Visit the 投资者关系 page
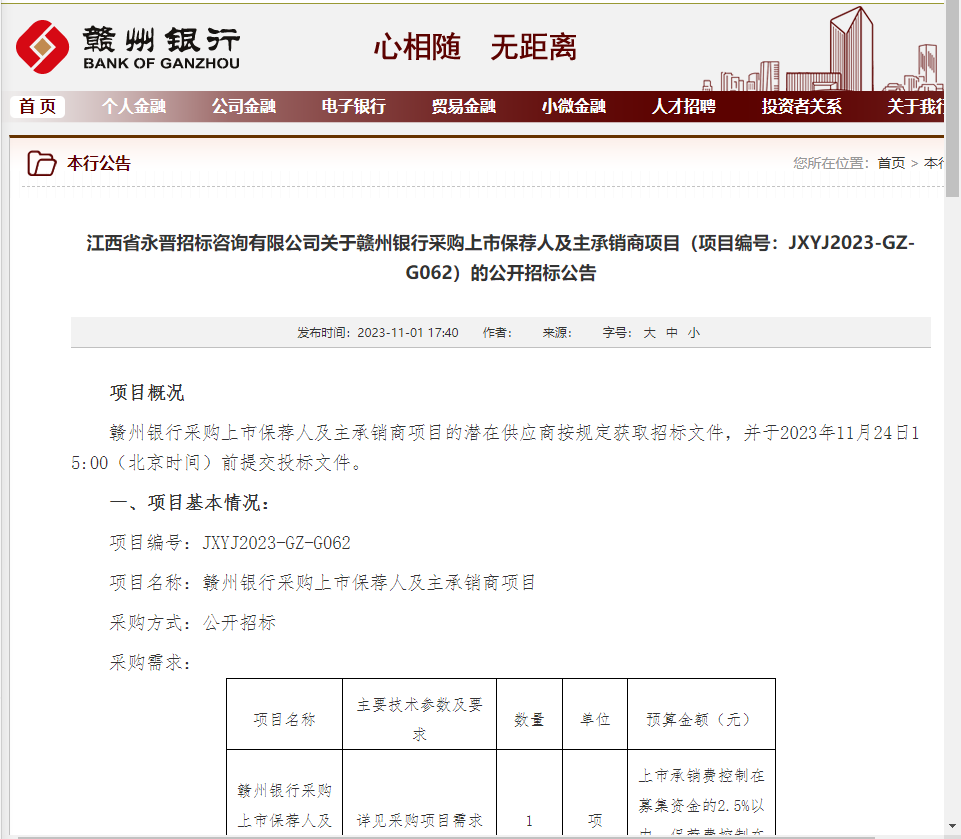 pos(800,108)
